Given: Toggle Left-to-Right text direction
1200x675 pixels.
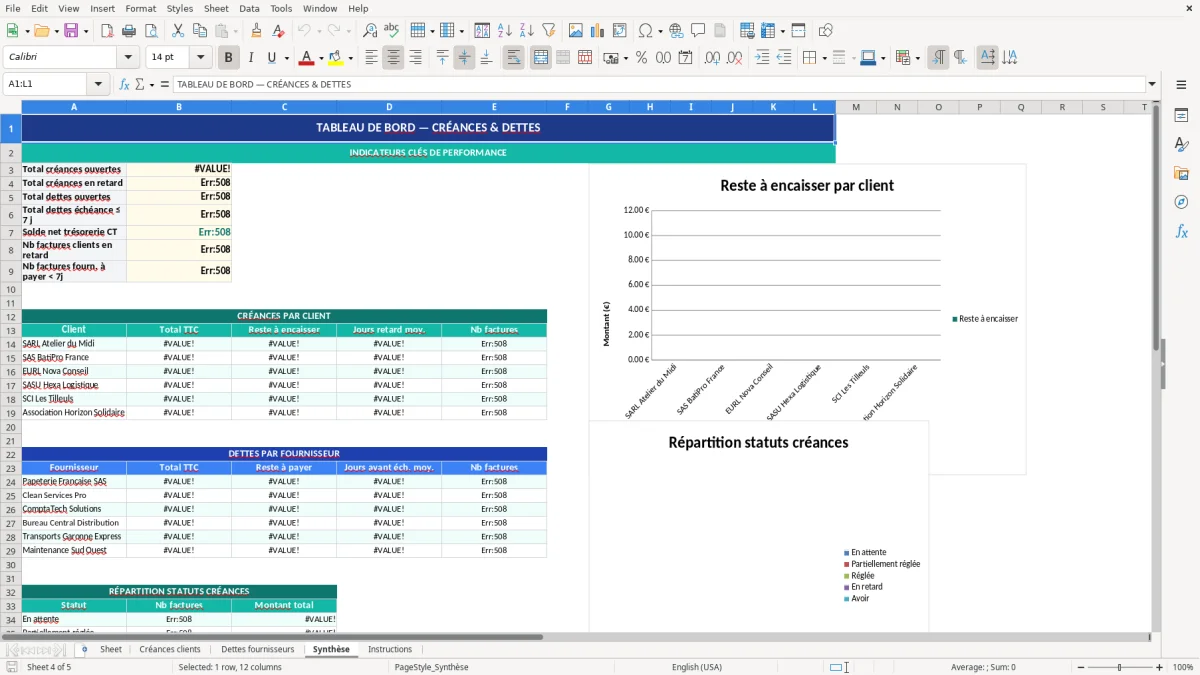Looking at the screenshot, I should click(x=938, y=58).
